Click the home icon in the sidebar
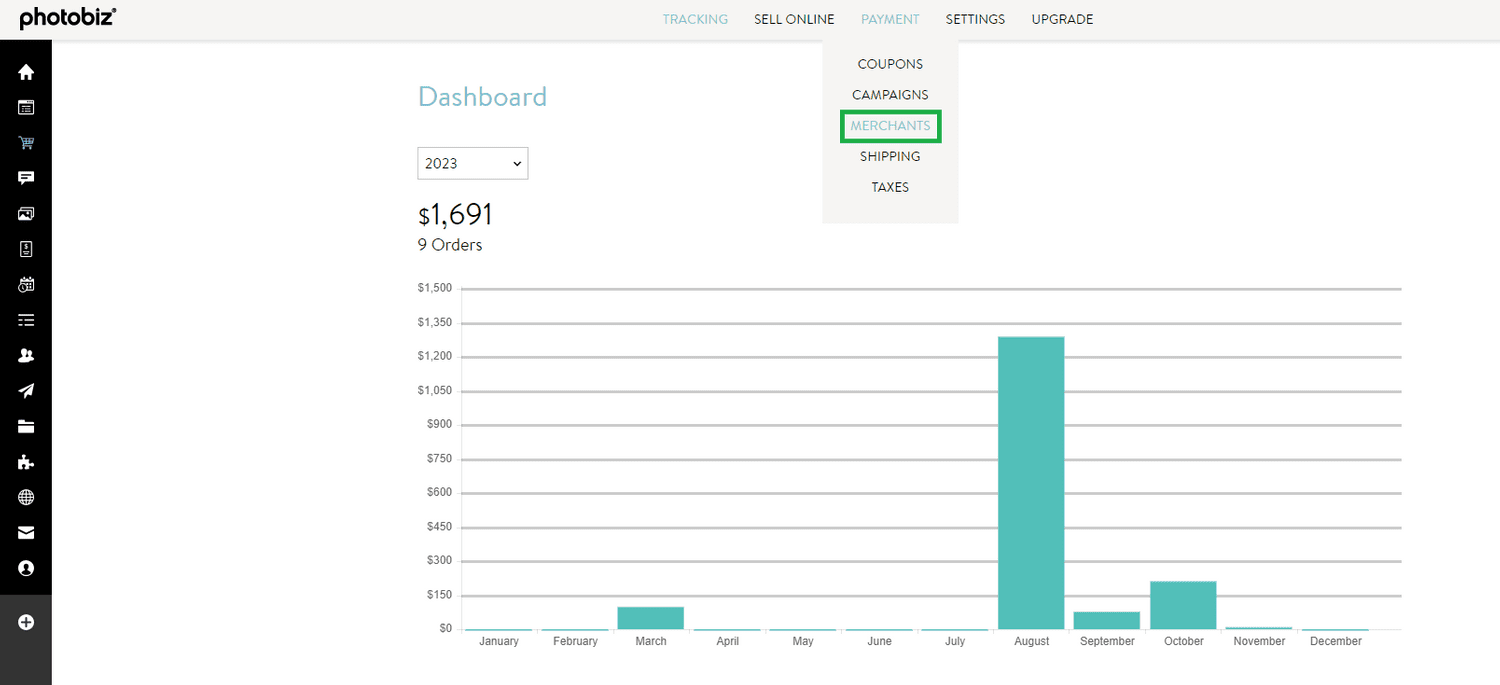Image resolution: width=1500 pixels, height=685 pixels. (x=26, y=72)
